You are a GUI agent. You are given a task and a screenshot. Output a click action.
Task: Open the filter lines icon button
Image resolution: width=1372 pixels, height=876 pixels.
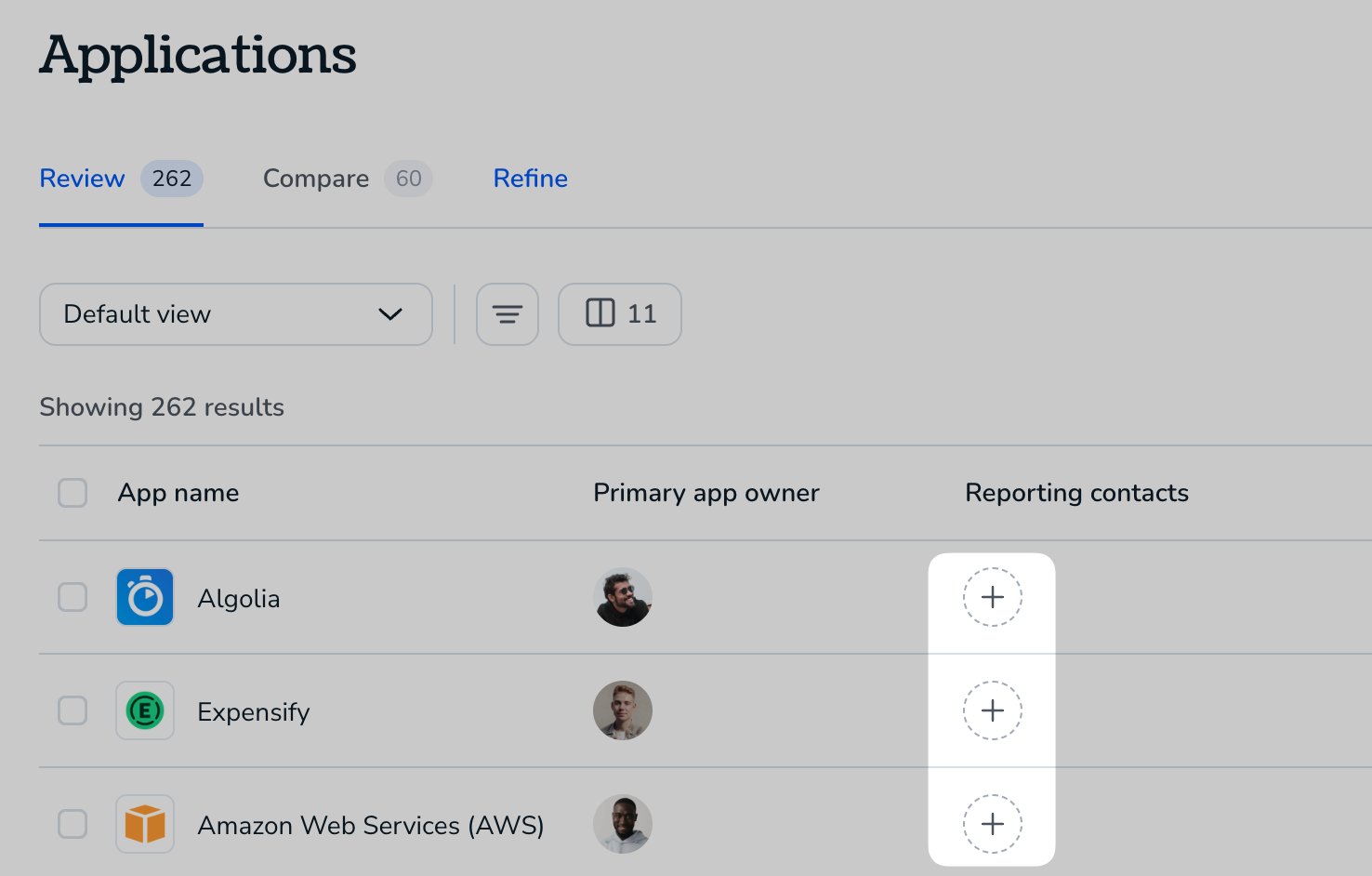tap(508, 314)
